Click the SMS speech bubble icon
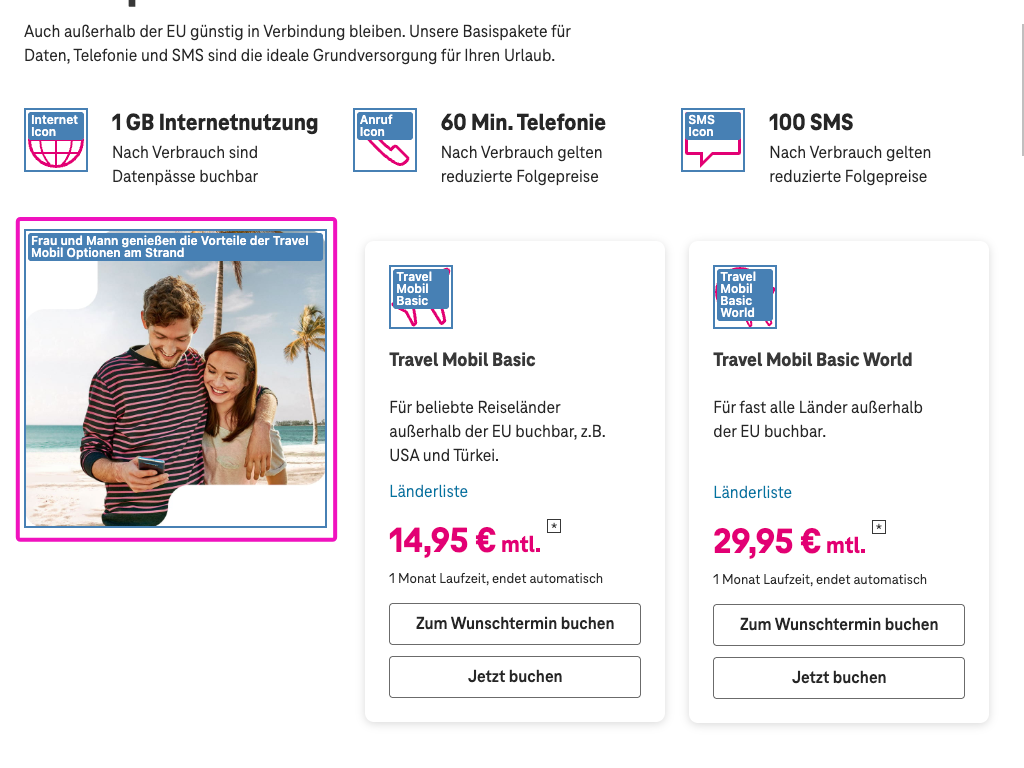Image resolution: width=1024 pixels, height=768 pixels. 712,139
